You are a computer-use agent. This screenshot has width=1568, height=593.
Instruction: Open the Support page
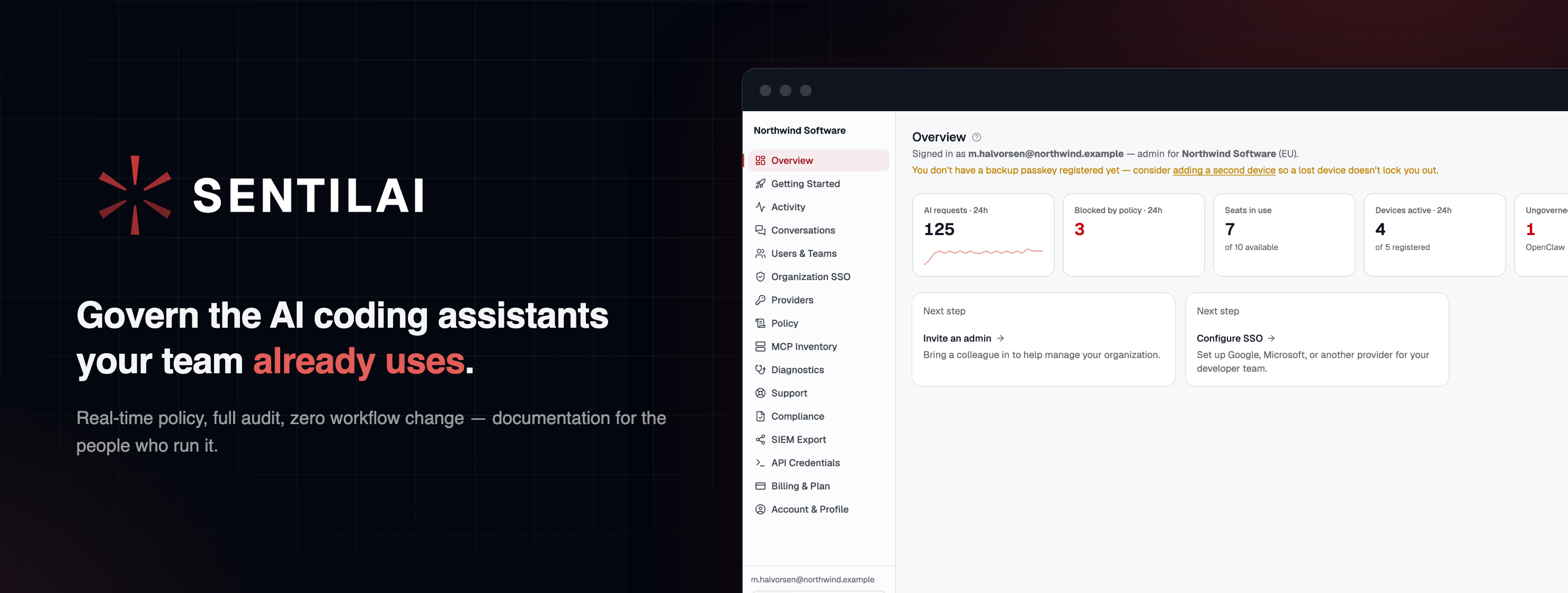818,393
